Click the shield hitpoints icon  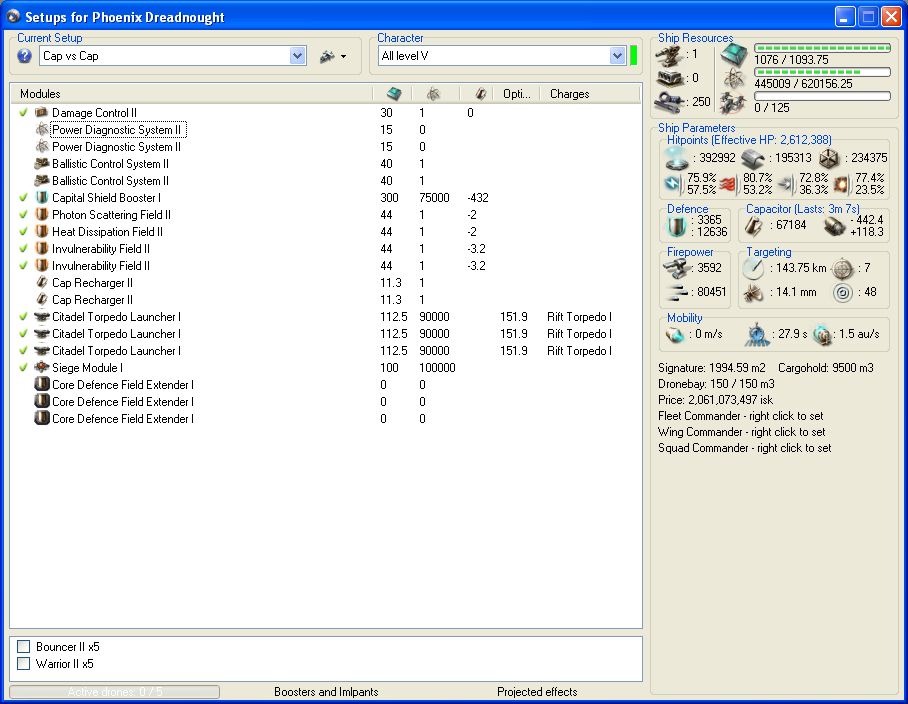coord(675,158)
